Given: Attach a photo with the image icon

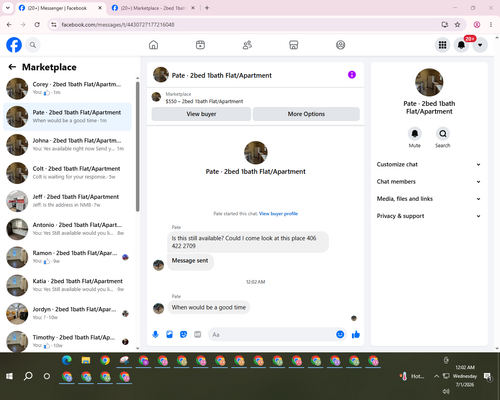Looking at the screenshot, I should tap(169, 334).
